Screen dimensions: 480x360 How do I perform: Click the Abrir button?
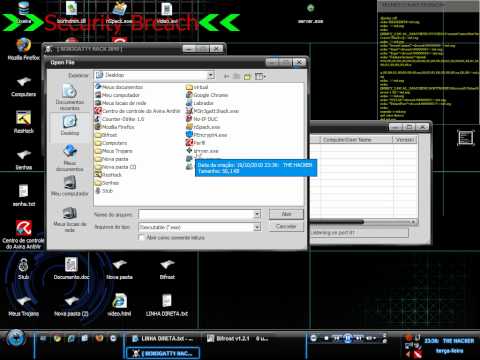[x=286, y=214]
